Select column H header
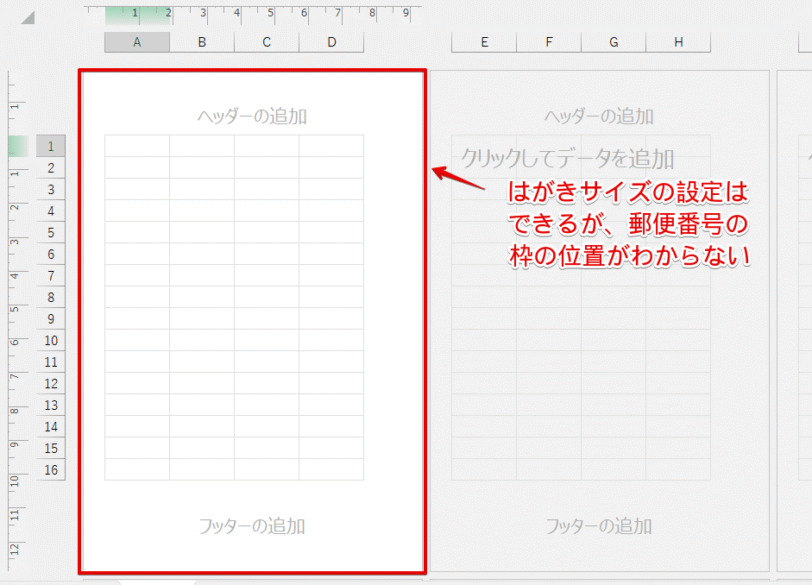The image size is (812, 585). pyautogui.click(x=679, y=42)
